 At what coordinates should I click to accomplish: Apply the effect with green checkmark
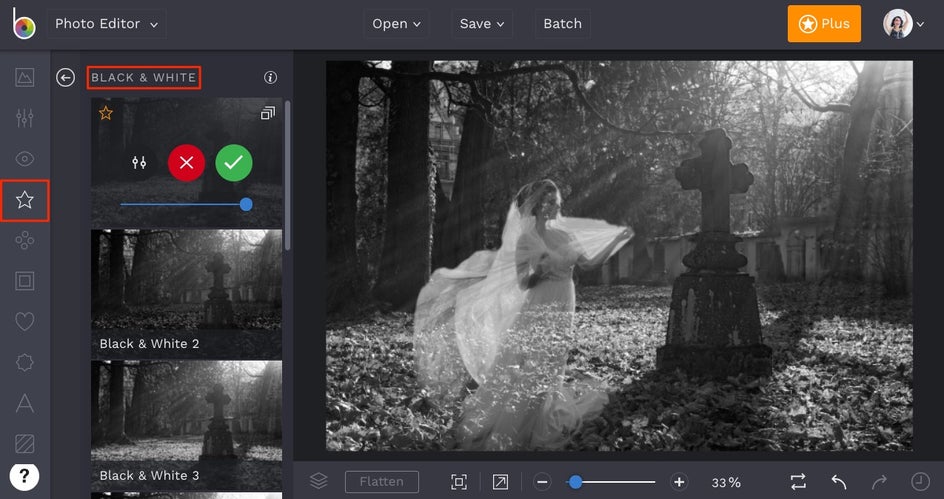pos(234,162)
